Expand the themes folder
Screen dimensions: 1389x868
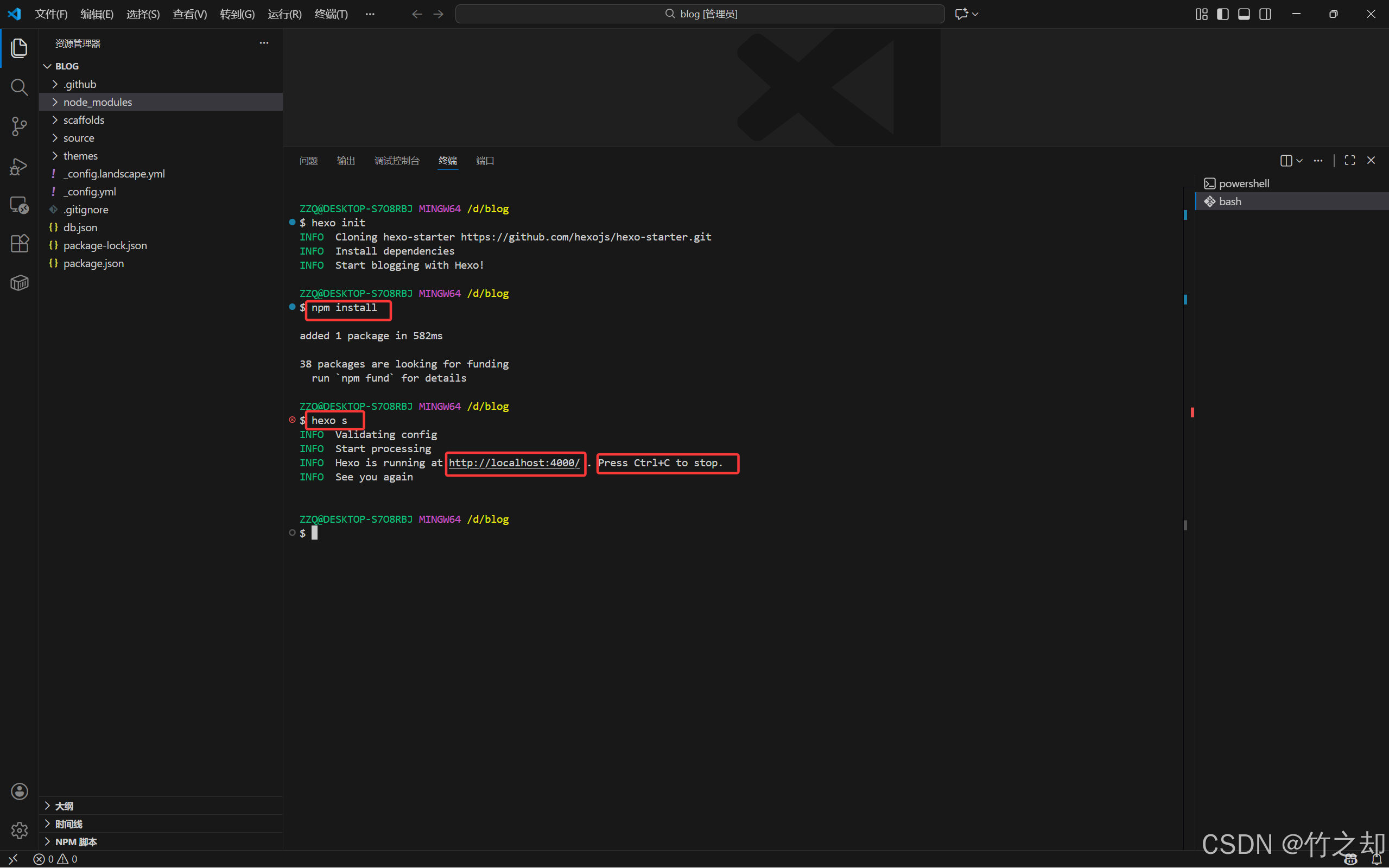coord(80,156)
